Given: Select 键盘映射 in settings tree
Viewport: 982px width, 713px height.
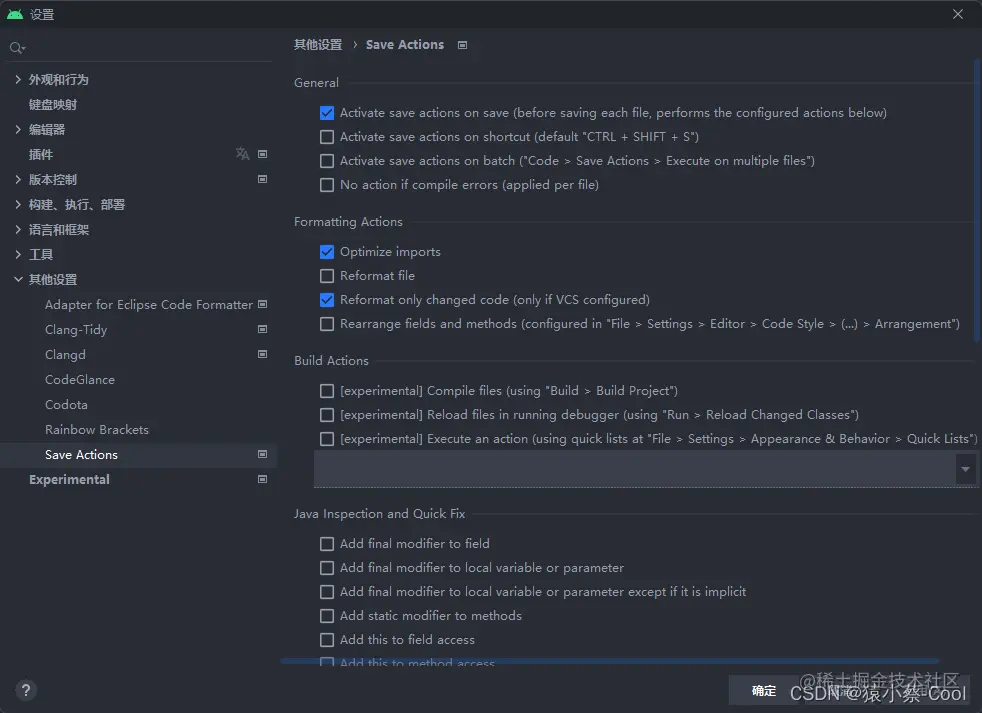Looking at the screenshot, I should click(53, 105).
